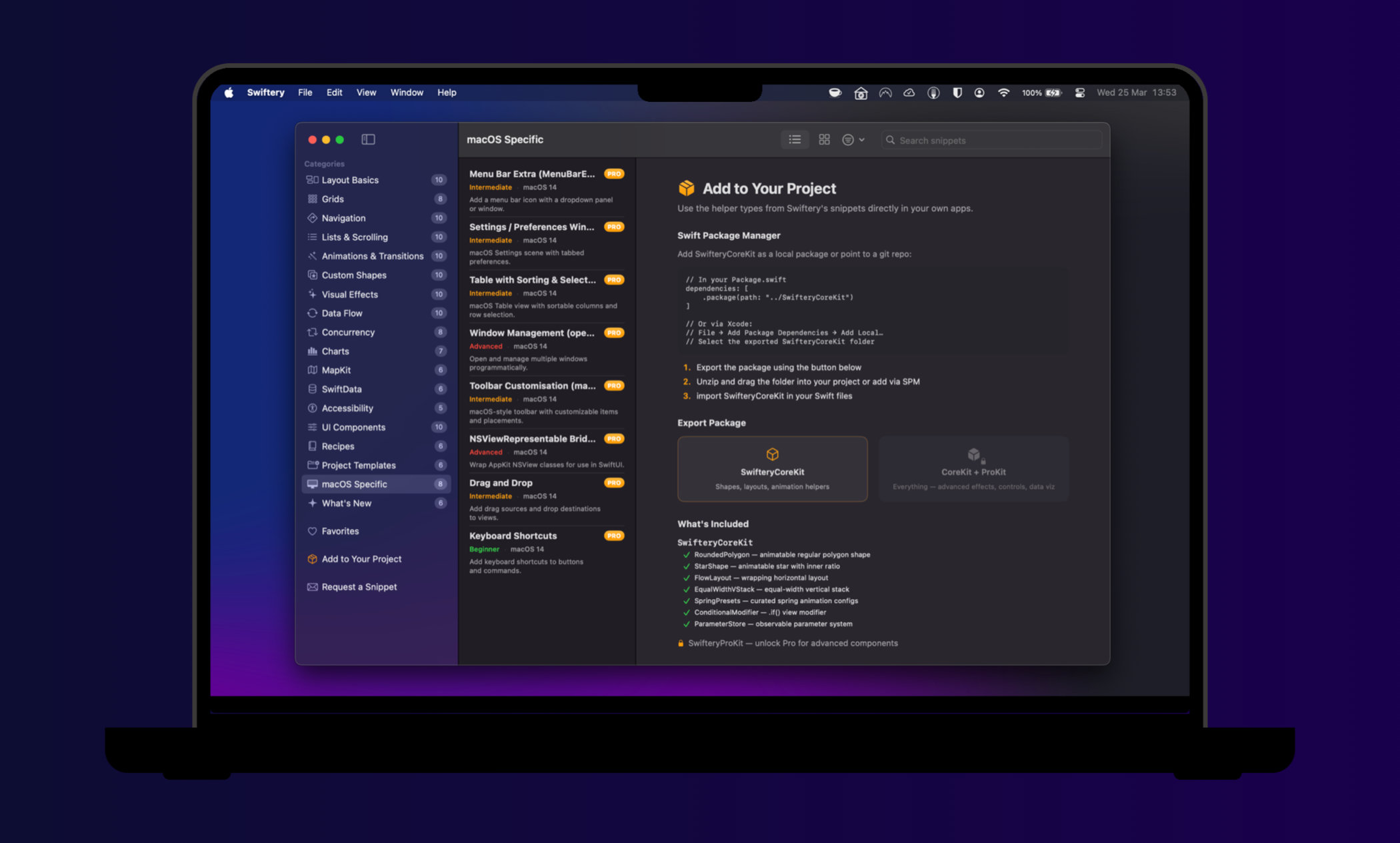This screenshot has height=843, width=1400.
Task: Click the Search snippets field
Action: coord(991,140)
